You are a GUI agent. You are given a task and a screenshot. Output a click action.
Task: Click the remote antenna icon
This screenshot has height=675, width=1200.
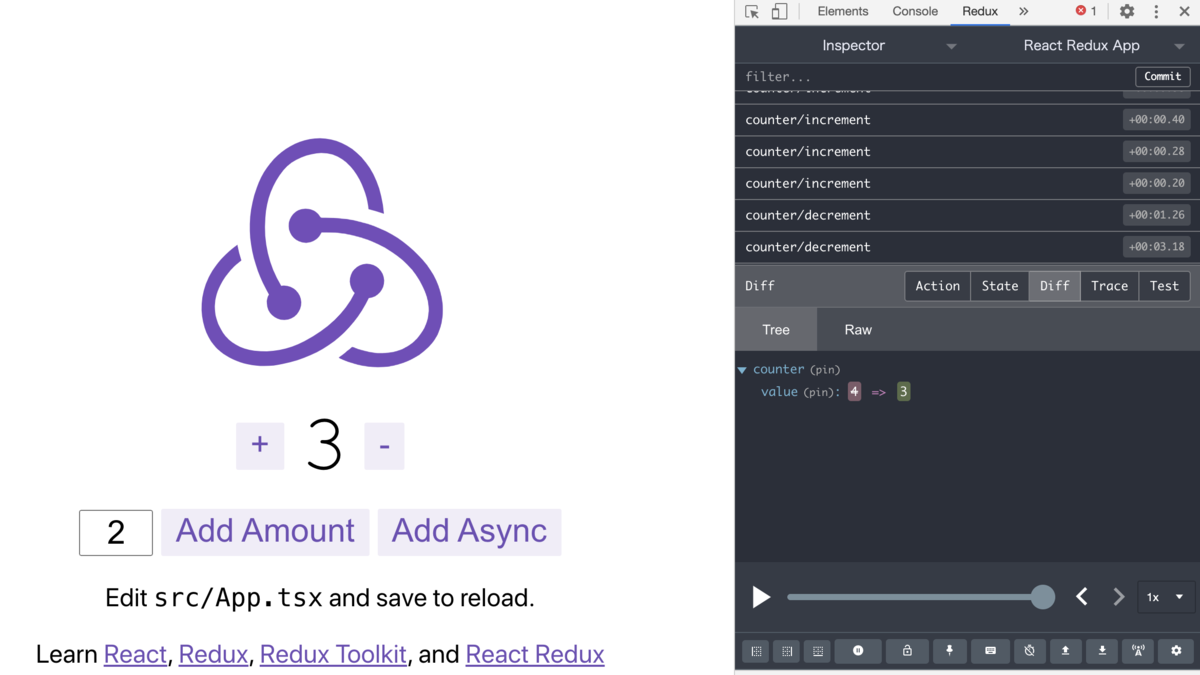[1138, 651]
